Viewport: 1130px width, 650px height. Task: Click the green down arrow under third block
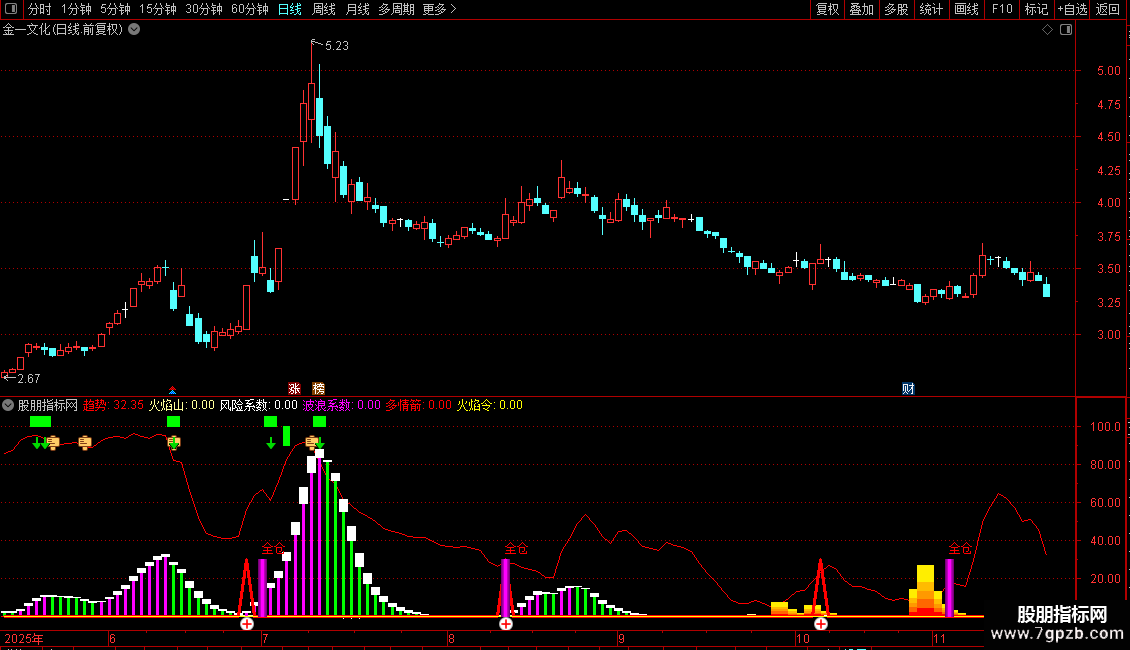271,443
